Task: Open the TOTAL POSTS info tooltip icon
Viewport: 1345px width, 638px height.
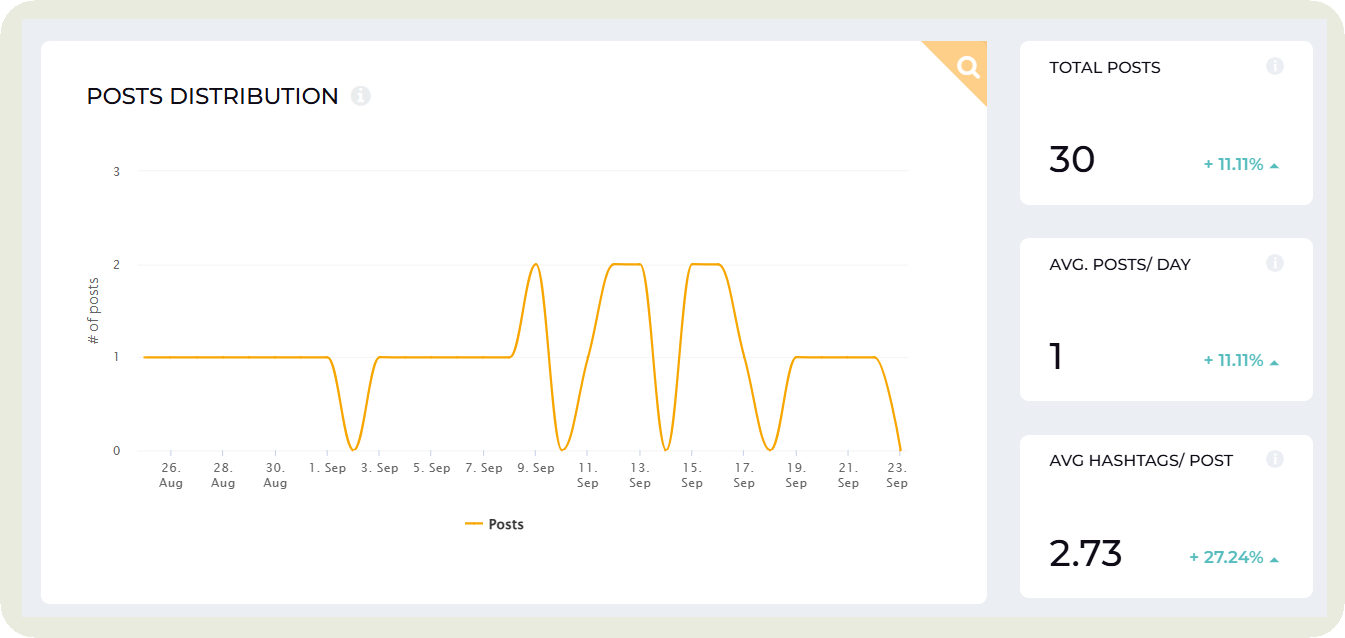Action: [1275, 66]
